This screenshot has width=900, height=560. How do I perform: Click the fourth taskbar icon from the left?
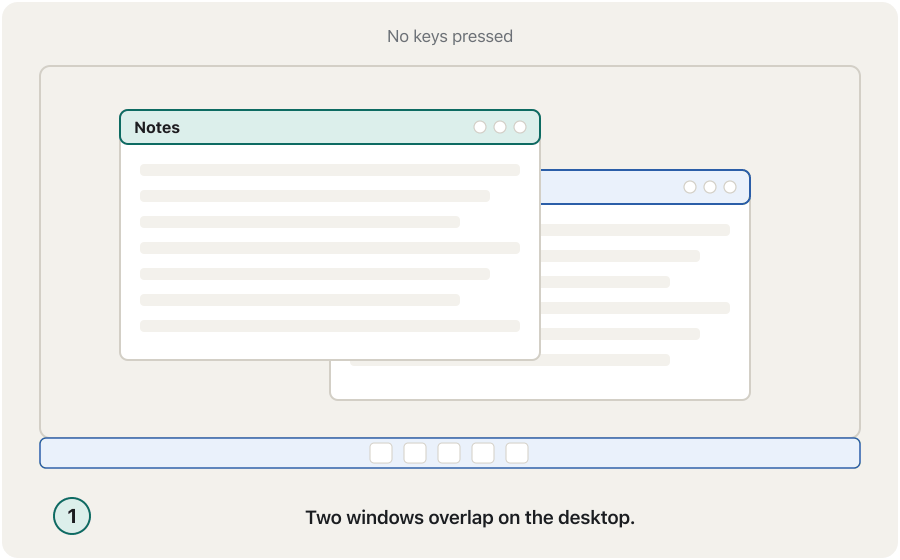483,453
